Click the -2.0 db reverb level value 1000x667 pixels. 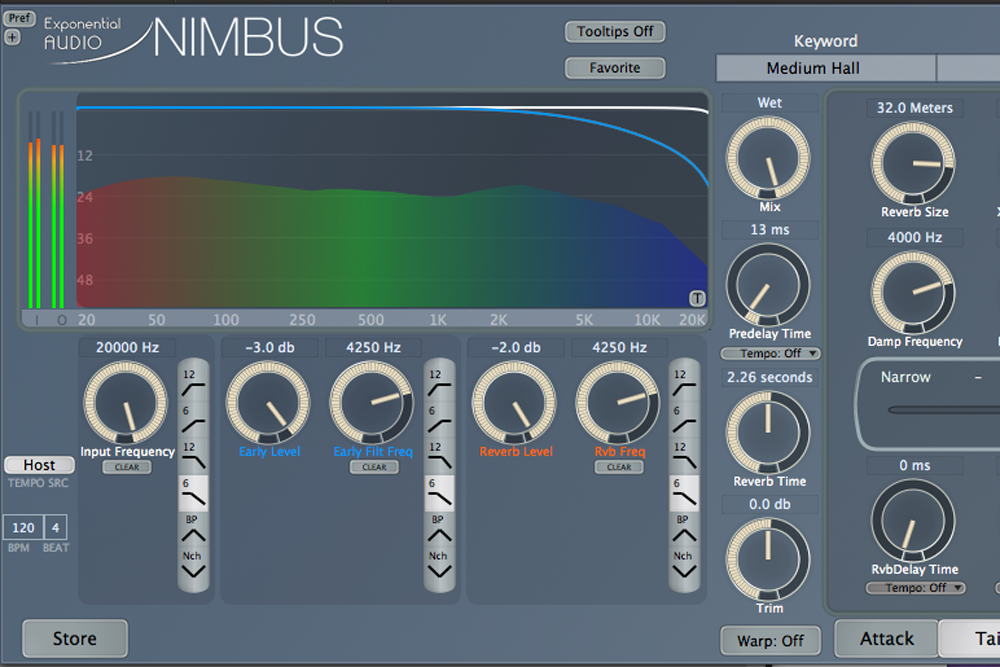pyautogui.click(x=516, y=348)
